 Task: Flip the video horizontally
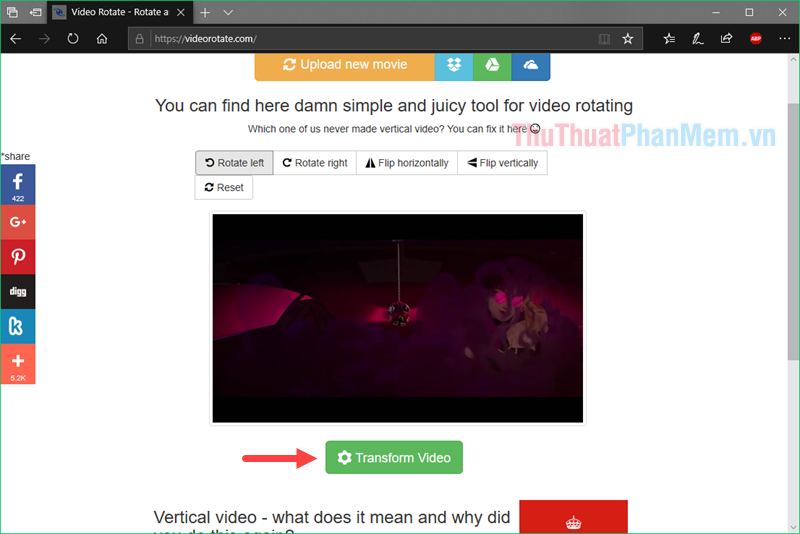coord(407,163)
